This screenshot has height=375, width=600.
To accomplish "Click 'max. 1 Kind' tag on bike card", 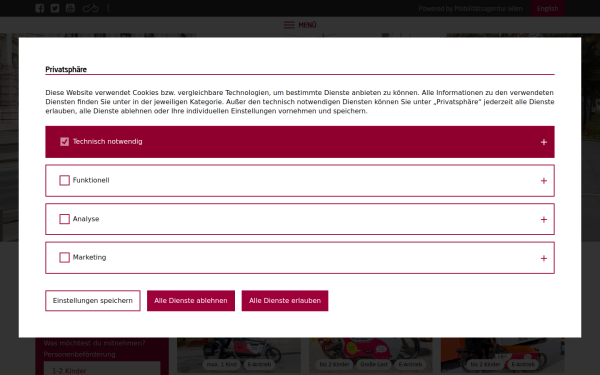I will point(222,364).
